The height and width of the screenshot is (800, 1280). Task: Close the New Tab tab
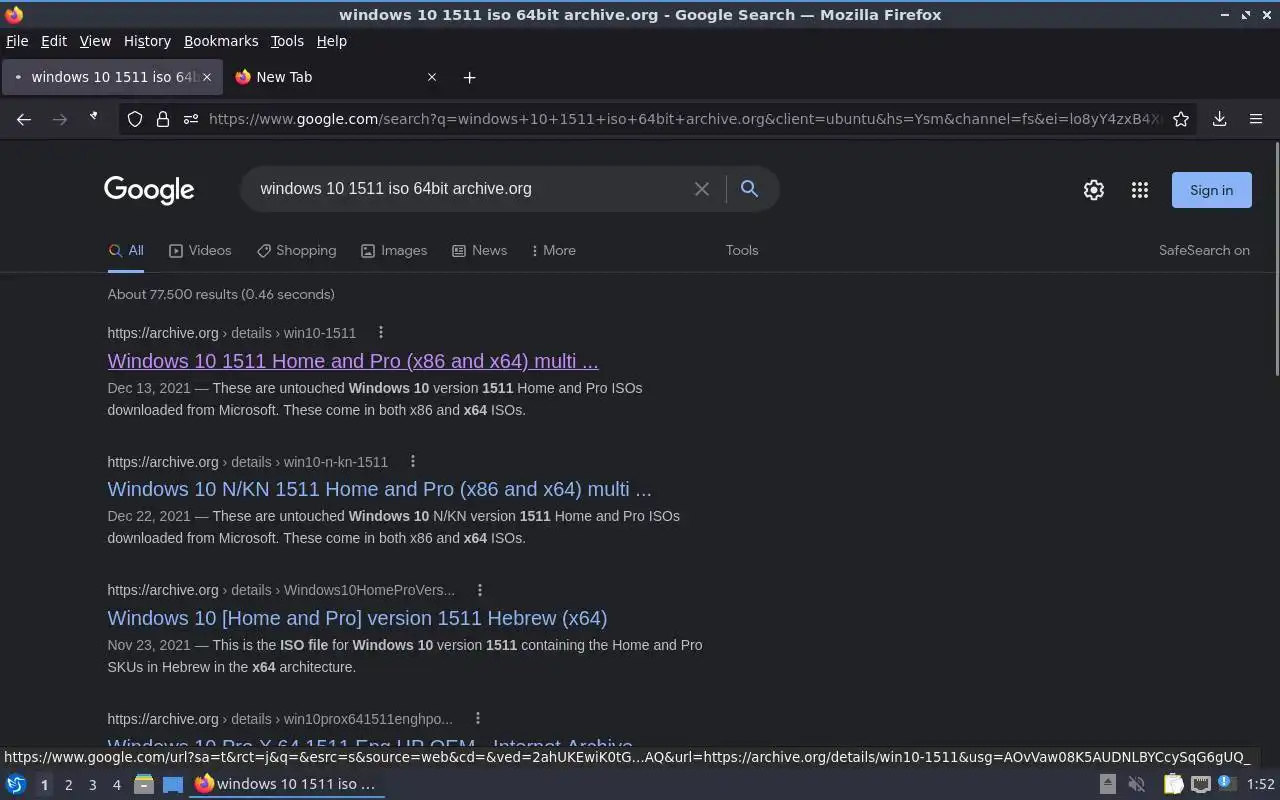pyautogui.click(x=432, y=77)
